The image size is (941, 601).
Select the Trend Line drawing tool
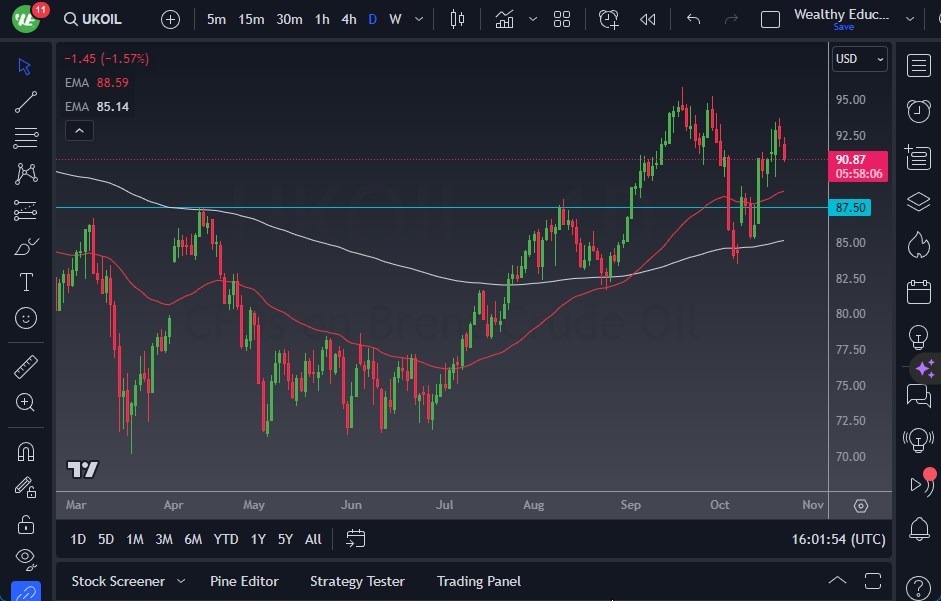pyautogui.click(x=26, y=101)
